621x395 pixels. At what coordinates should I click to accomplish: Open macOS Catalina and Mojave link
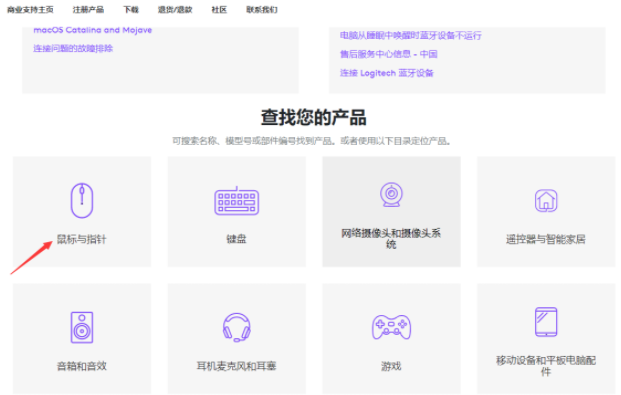93,30
